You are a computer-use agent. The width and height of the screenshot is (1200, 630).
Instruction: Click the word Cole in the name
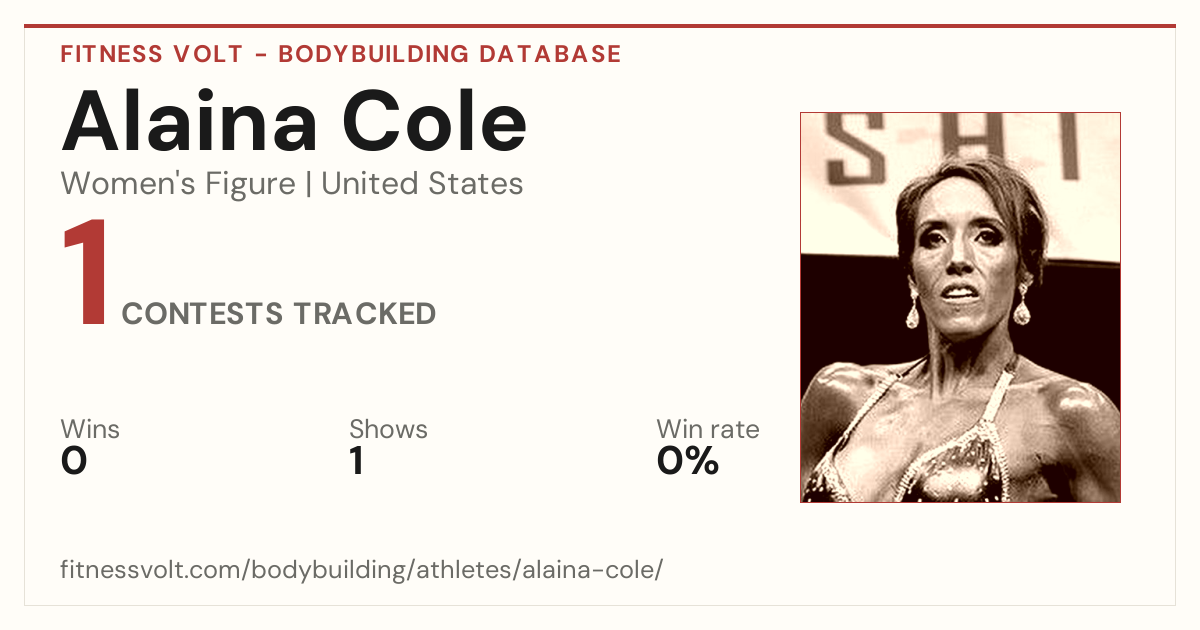coord(435,122)
